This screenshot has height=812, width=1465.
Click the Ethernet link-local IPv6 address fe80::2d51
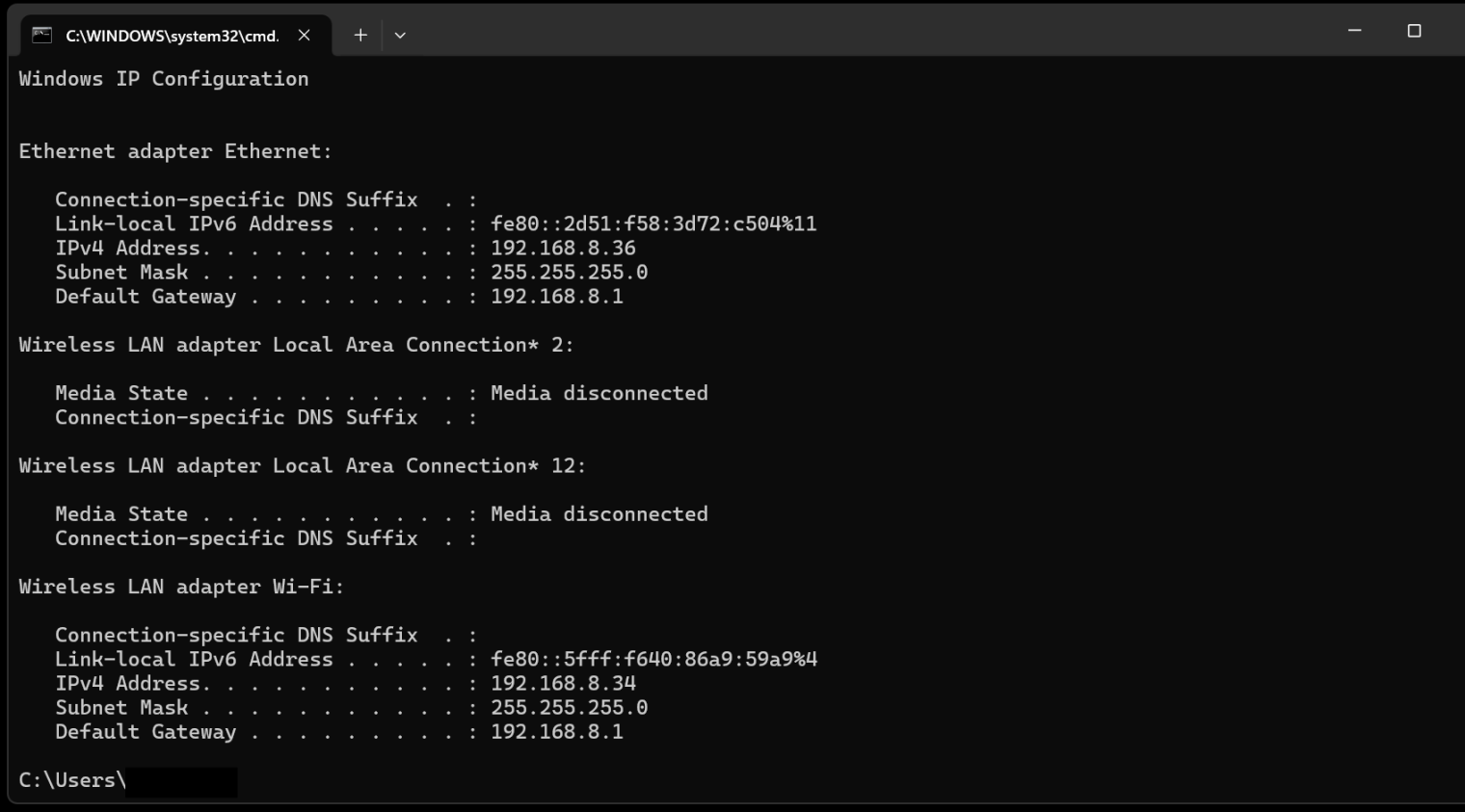(653, 223)
